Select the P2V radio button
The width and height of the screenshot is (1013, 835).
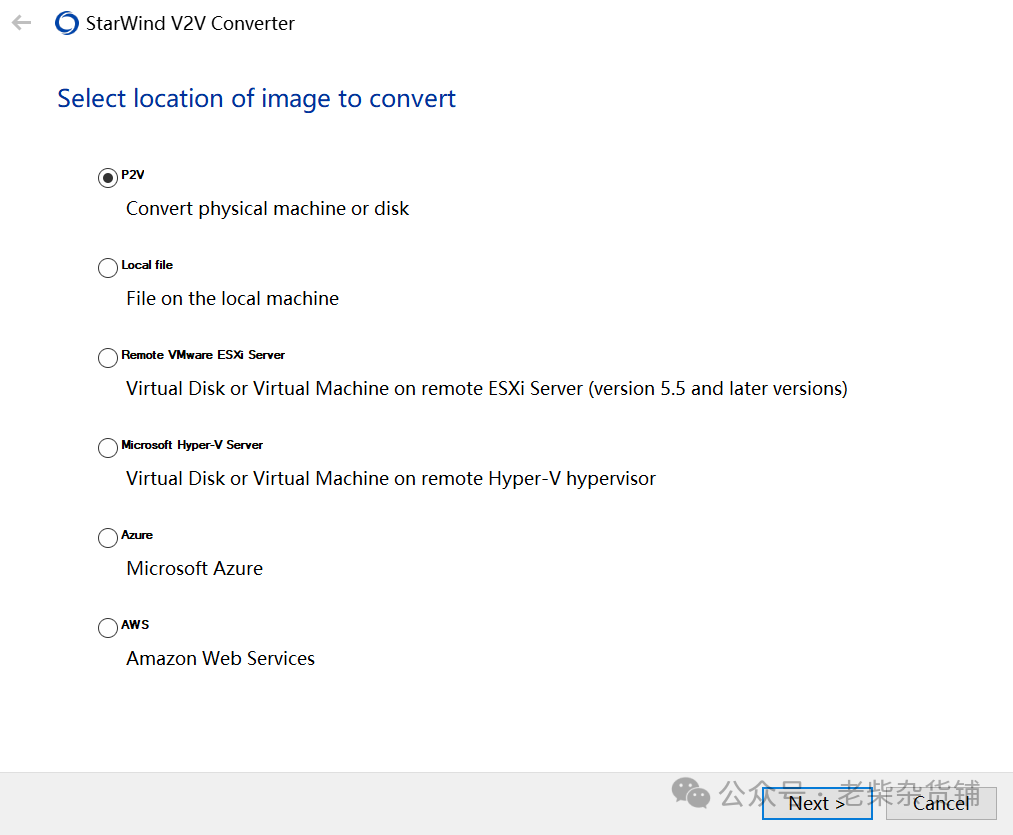tap(108, 178)
